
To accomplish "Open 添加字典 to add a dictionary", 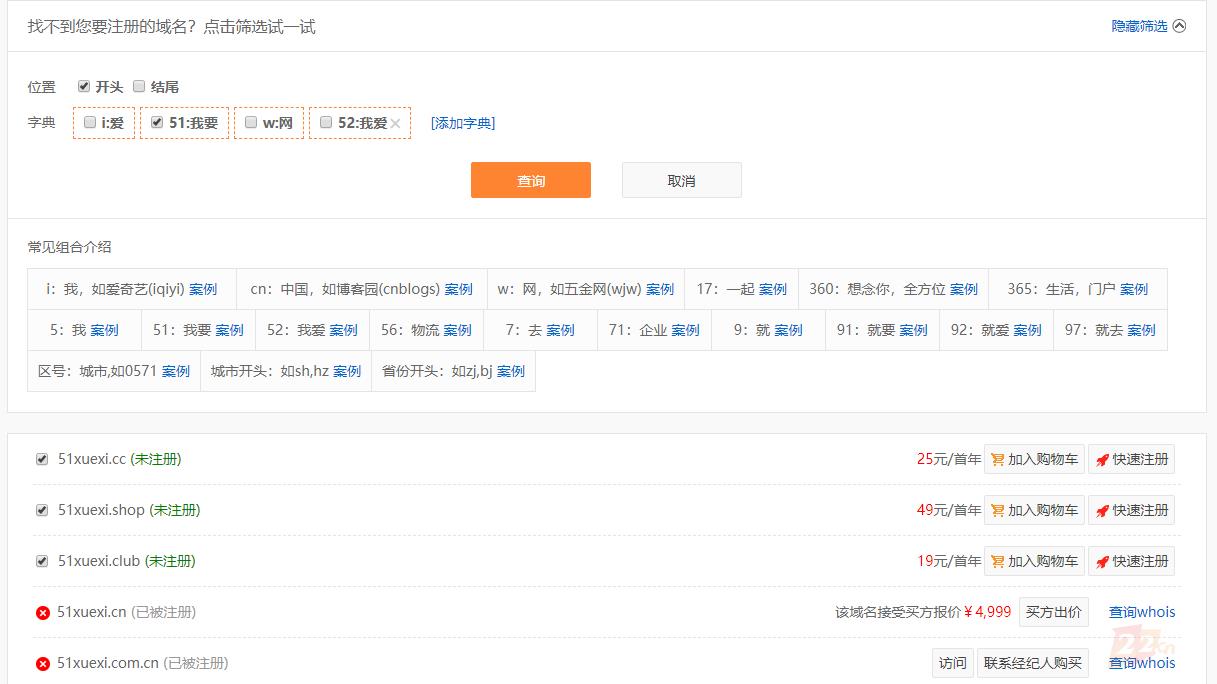I will pyautogui.click(x=463, y=123).
